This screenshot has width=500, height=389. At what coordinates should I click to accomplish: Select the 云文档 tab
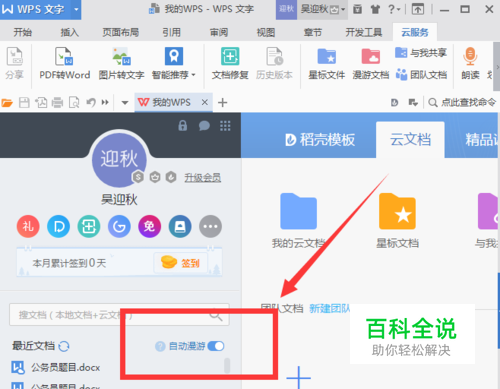pyautogui.click(x=410, y=139)
